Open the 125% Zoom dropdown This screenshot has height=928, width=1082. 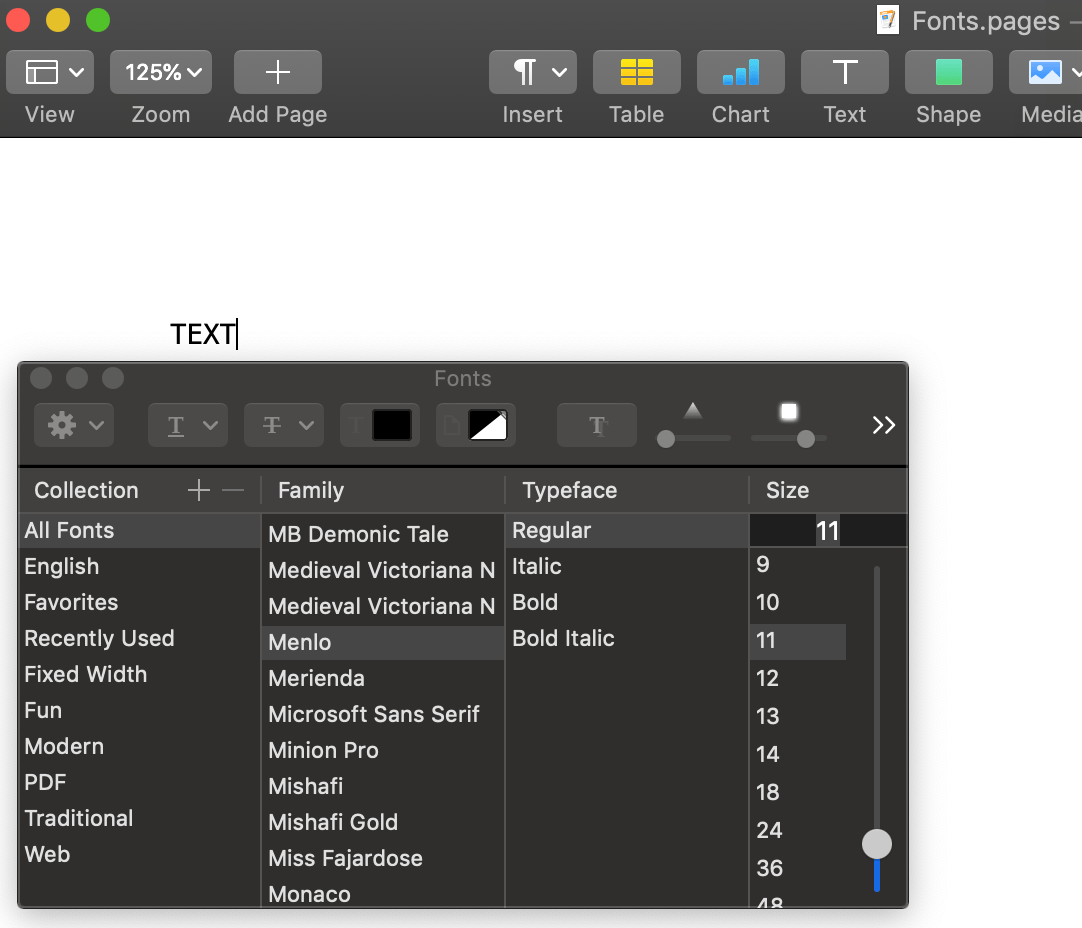pos(161,72)
